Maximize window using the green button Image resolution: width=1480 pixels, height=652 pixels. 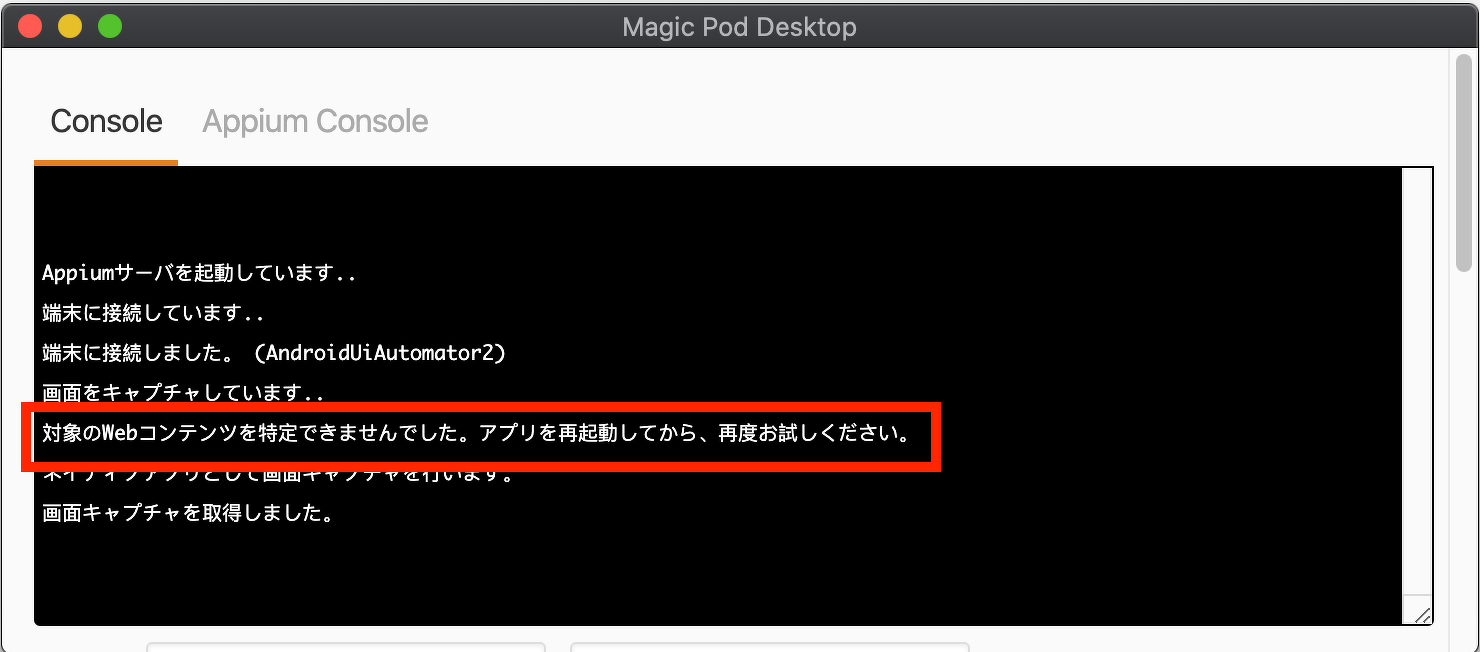click(x=110, y=26)
